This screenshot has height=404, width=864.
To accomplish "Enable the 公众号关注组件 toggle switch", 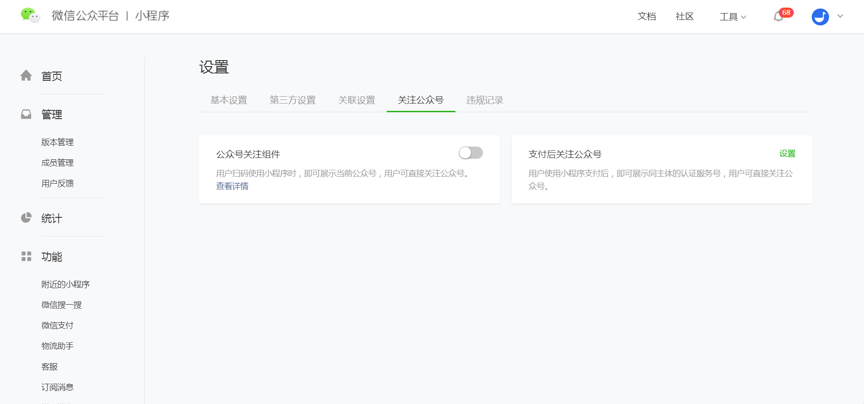I will tap(471, 153).
